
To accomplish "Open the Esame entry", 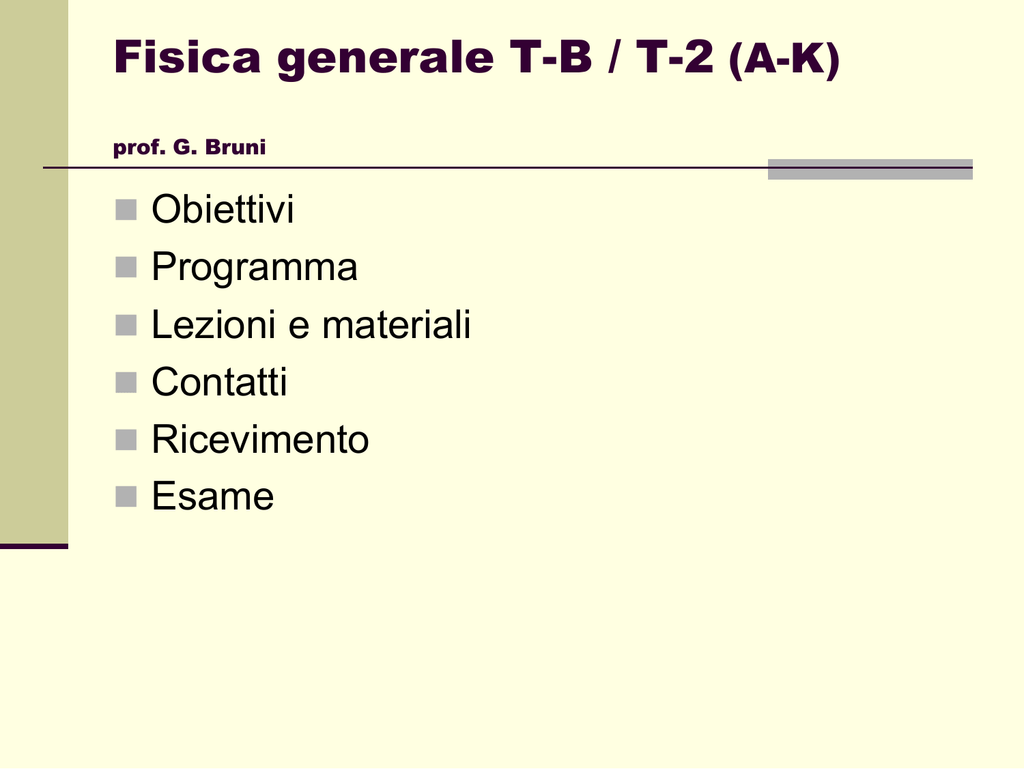I will pyautogui.click(x=212, y=496).
